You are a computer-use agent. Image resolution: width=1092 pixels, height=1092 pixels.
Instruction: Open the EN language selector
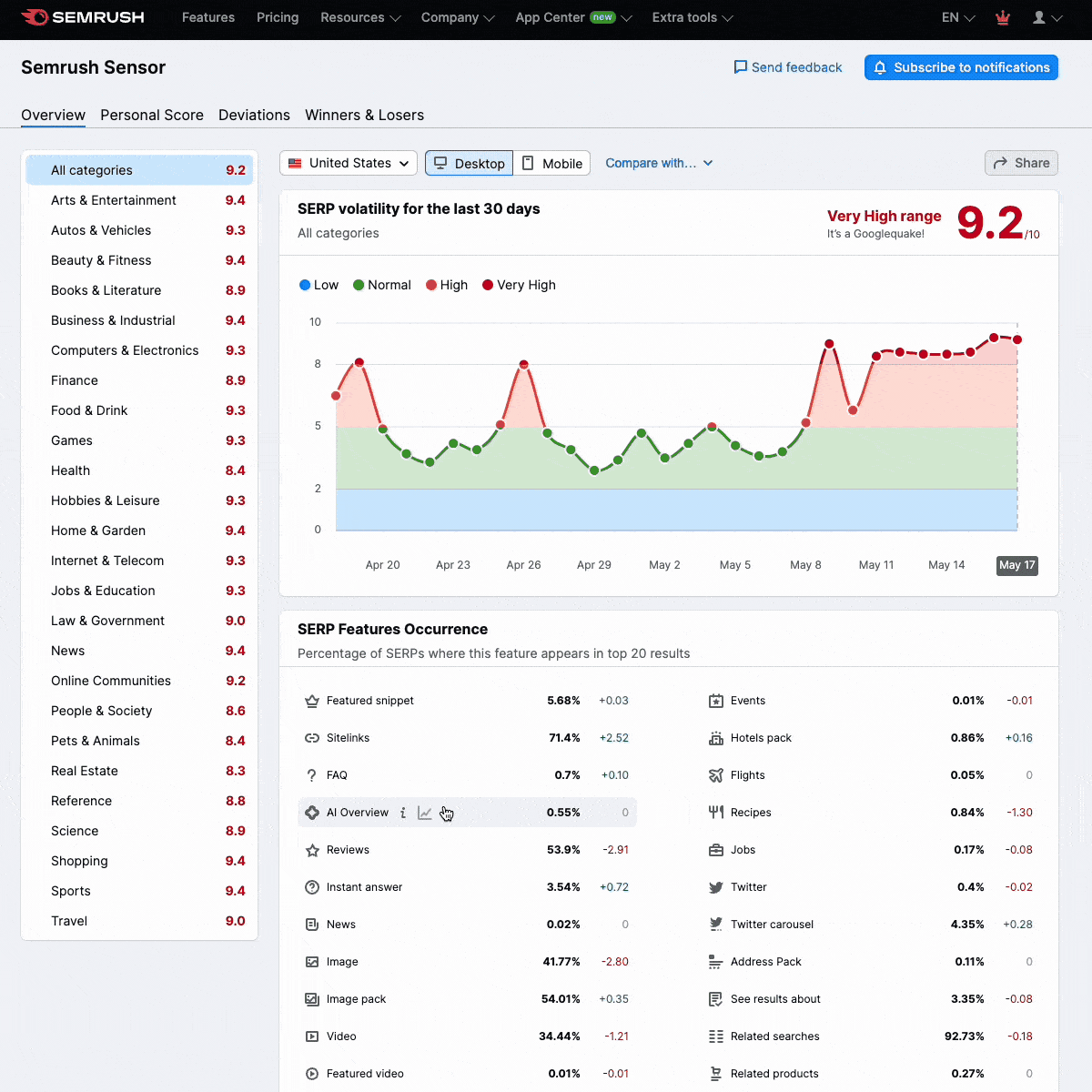tap(958, 17)
